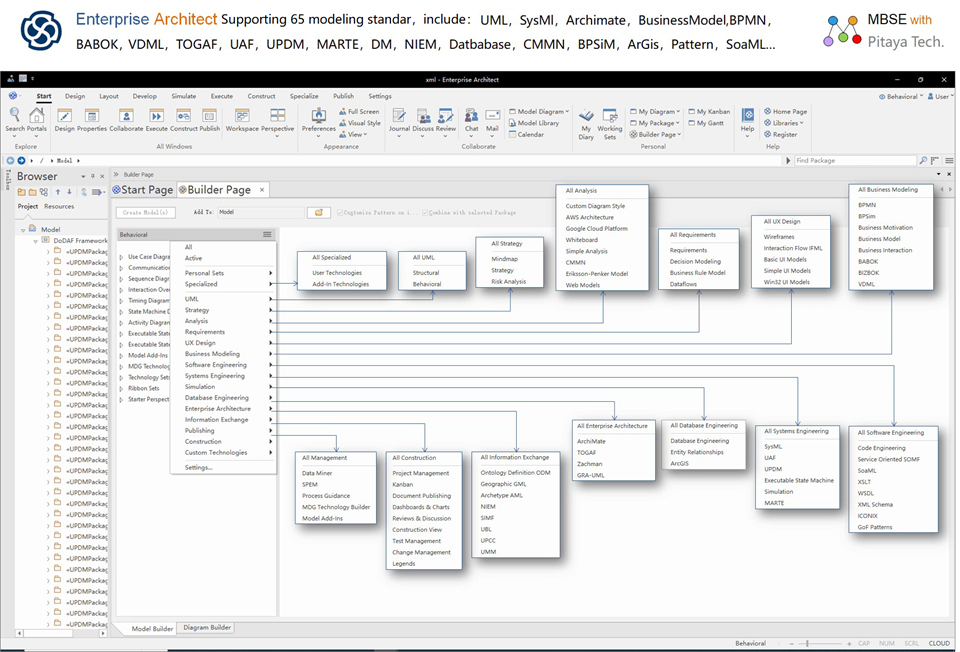
Task: Toggle Combine with selected Package checkbox
Action: [425, 213]
